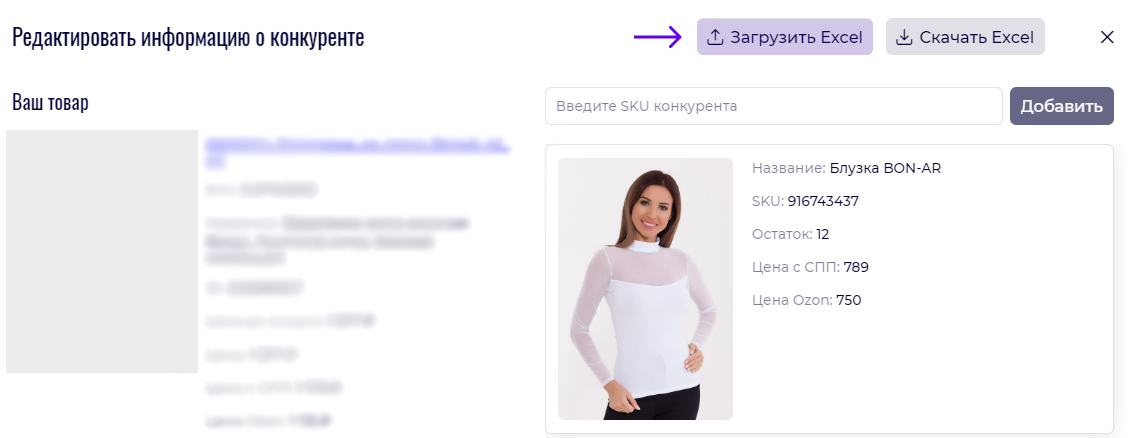1136x438 pixels.
Task: Click the Редактировать информацию о конкуренте title
Action: [188, 38]
